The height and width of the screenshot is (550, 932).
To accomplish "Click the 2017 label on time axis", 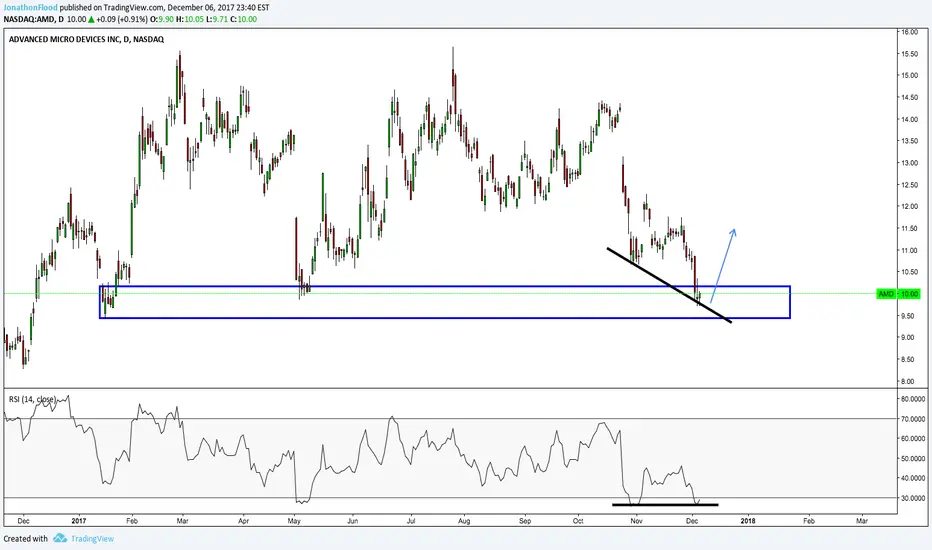I will click(x=79, y=521).
